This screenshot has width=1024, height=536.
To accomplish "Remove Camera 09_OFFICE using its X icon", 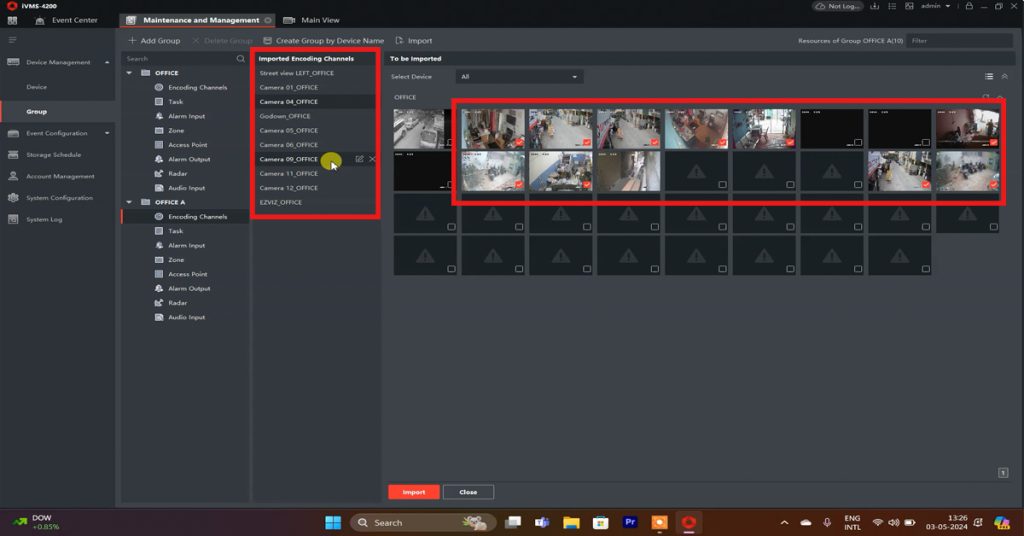I will point(372,159).
